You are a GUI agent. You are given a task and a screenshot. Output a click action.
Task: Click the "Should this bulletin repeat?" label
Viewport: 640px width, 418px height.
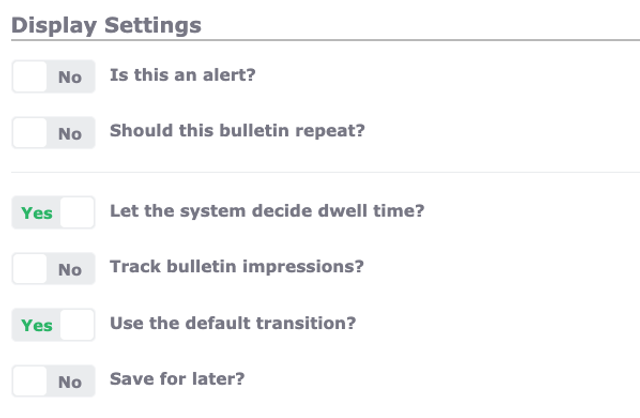pos(237,131)
